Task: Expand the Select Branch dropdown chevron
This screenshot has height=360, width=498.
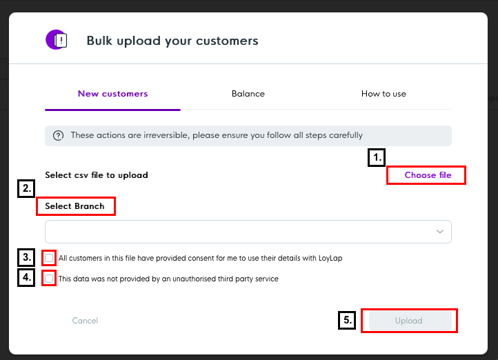Action: point(440,232)
